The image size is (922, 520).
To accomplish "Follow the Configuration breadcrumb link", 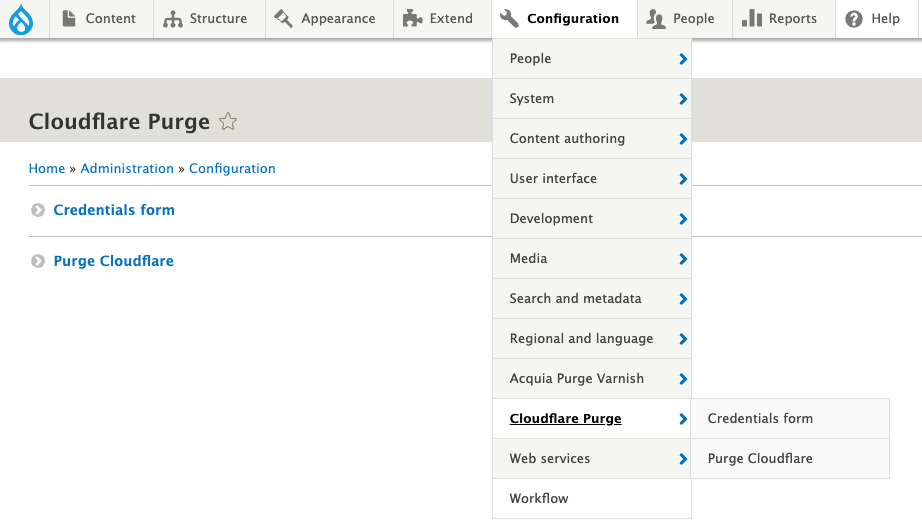I will tap(232, 169).
